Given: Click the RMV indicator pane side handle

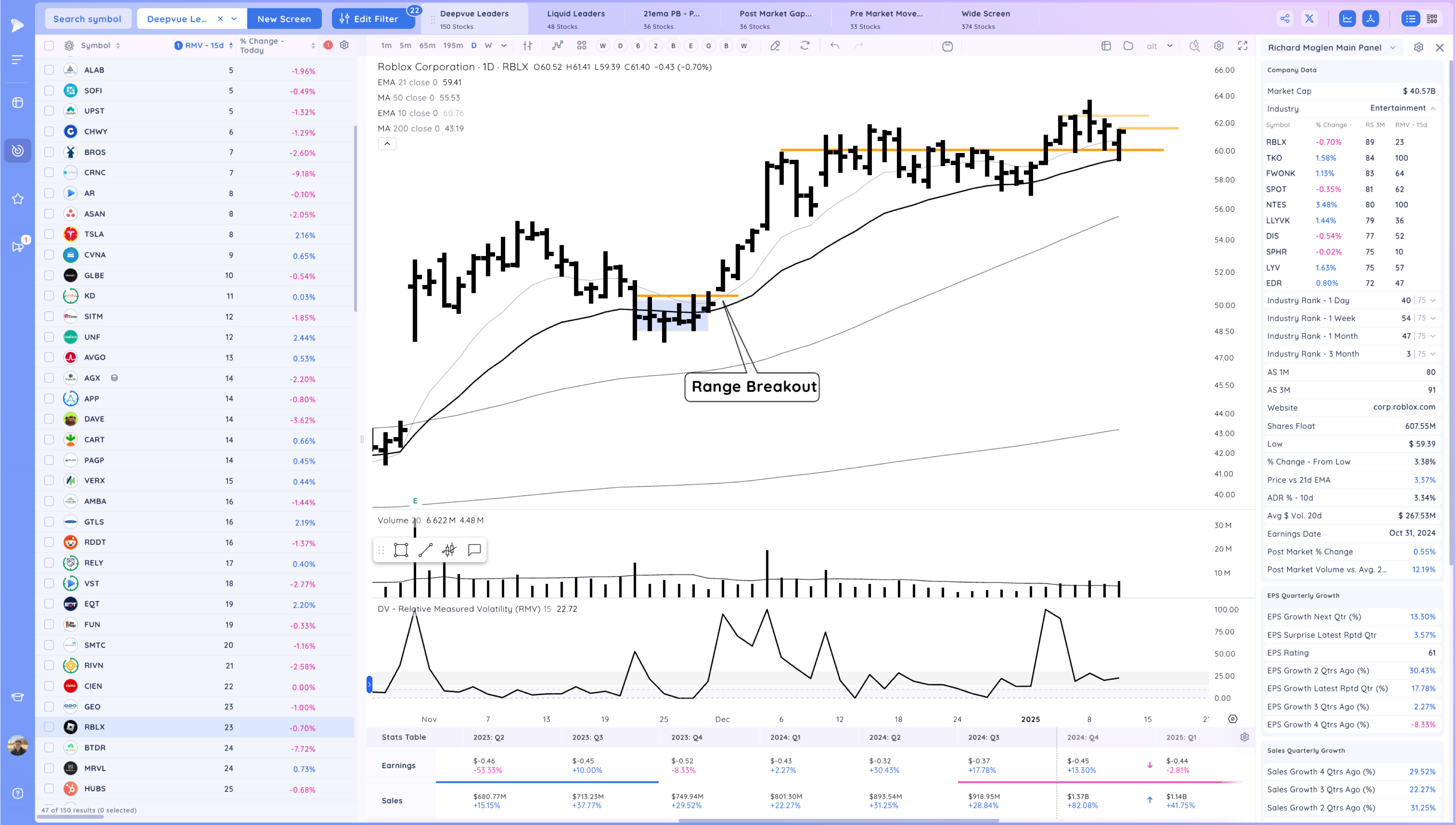Looking at the screenshot, I should point(369,684).
